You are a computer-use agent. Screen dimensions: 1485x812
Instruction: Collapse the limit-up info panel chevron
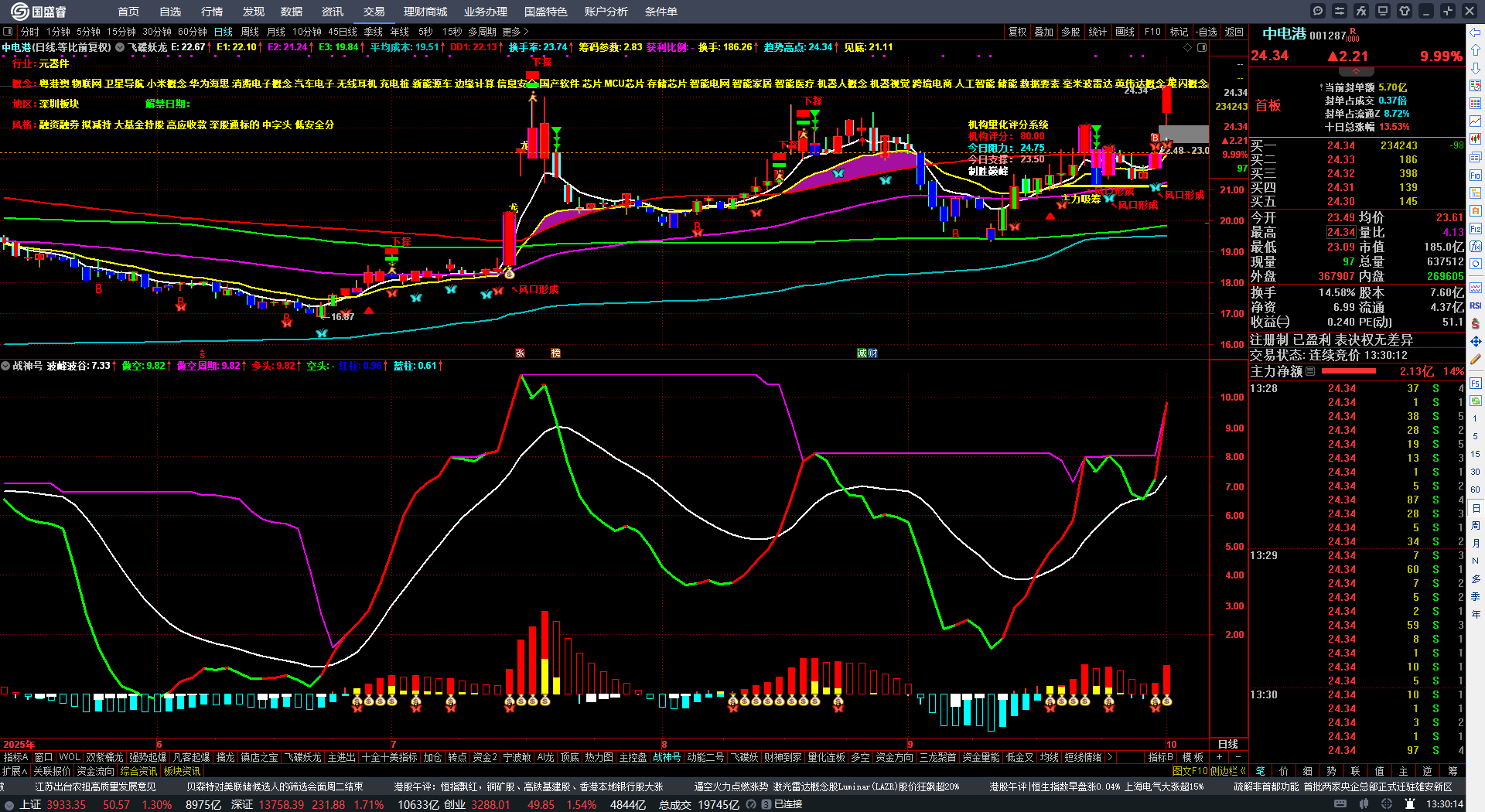(1356, 72)
